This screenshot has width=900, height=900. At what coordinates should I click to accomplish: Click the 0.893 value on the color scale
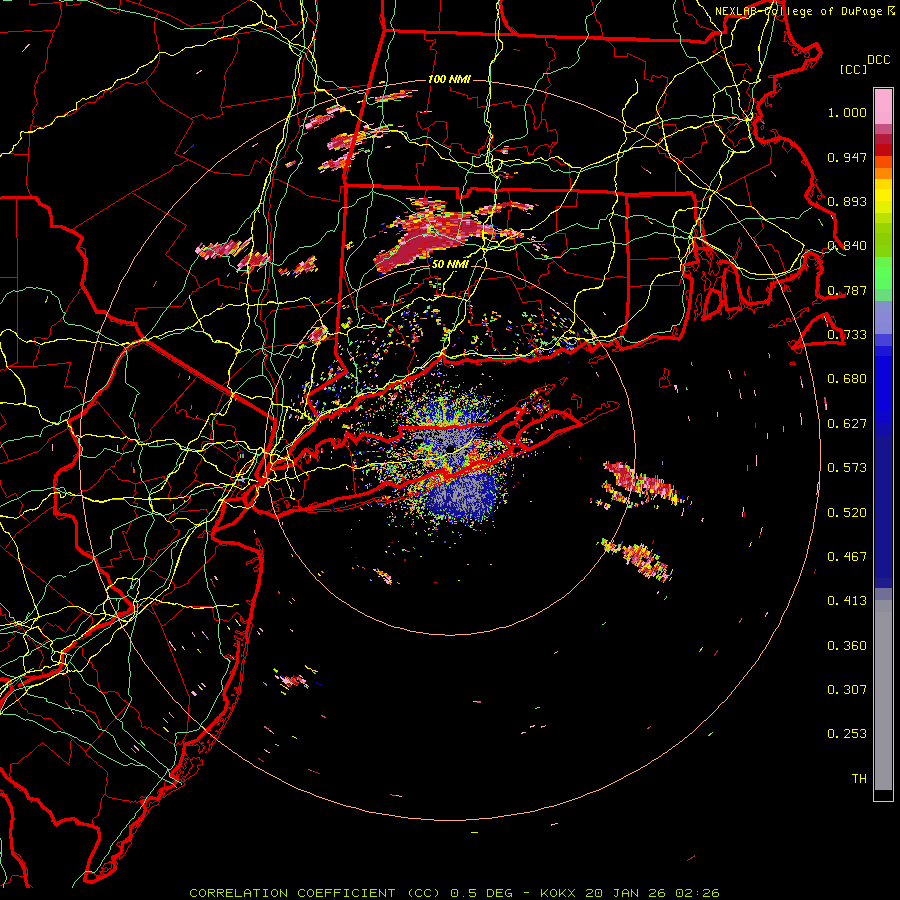847,201
